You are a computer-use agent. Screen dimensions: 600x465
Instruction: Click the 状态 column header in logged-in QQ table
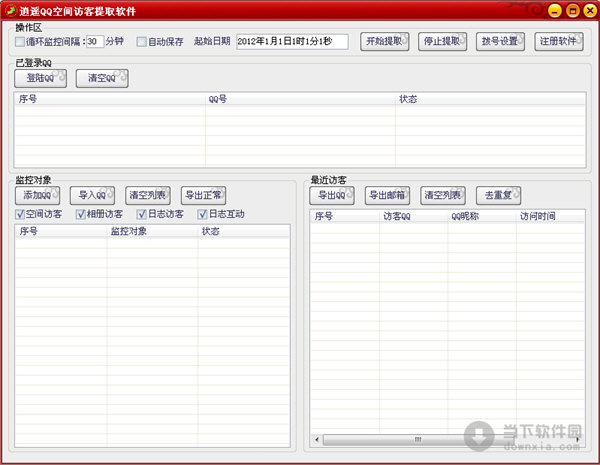click(x=491, y=99)
